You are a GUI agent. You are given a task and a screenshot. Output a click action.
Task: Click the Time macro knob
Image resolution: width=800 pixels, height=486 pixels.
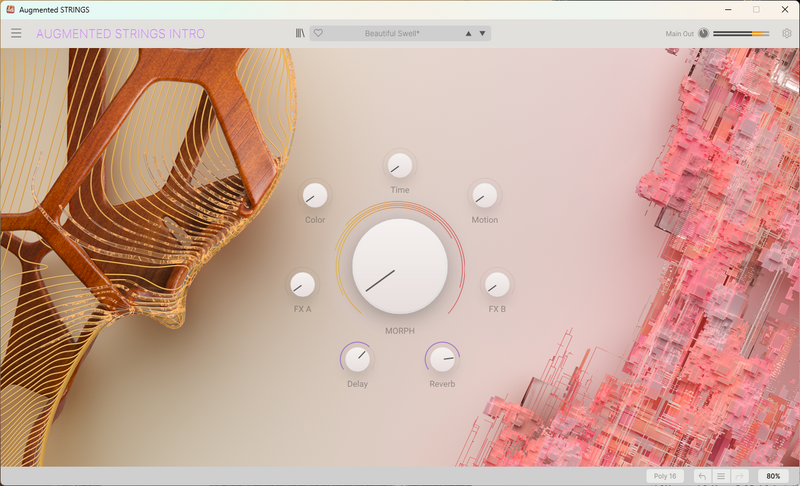[x=400, y=166]
